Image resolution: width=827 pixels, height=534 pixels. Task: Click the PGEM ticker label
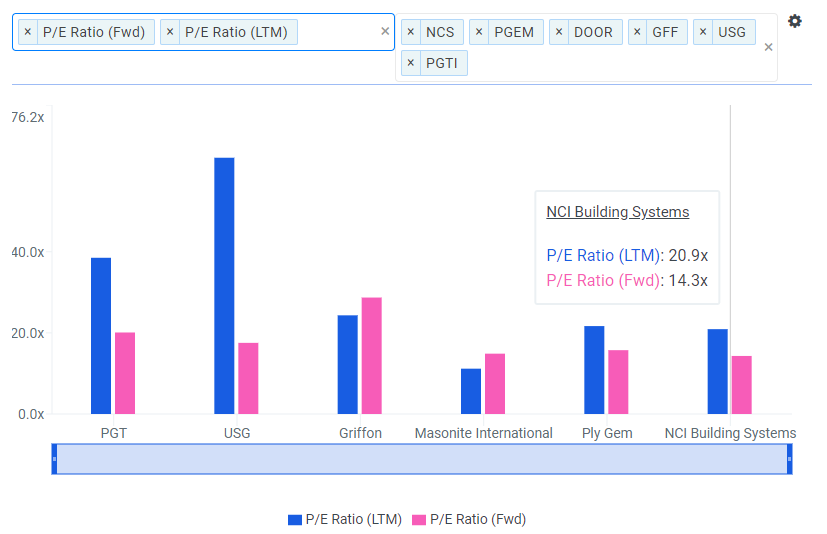pyautogui.click(x=514, y=32)
